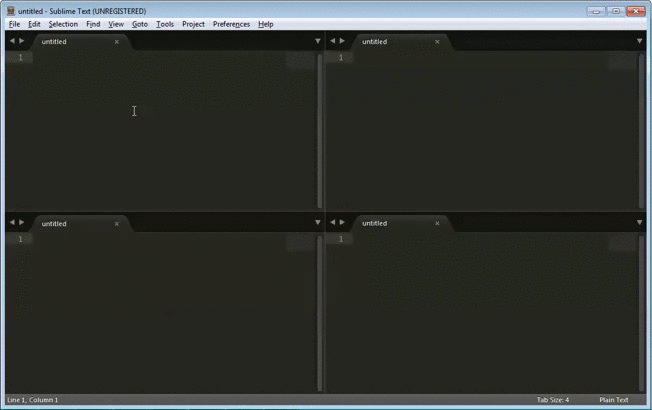Select the untitled tab in bottom-left pane
The image size is (652, 410).
[x=81, y=224]
